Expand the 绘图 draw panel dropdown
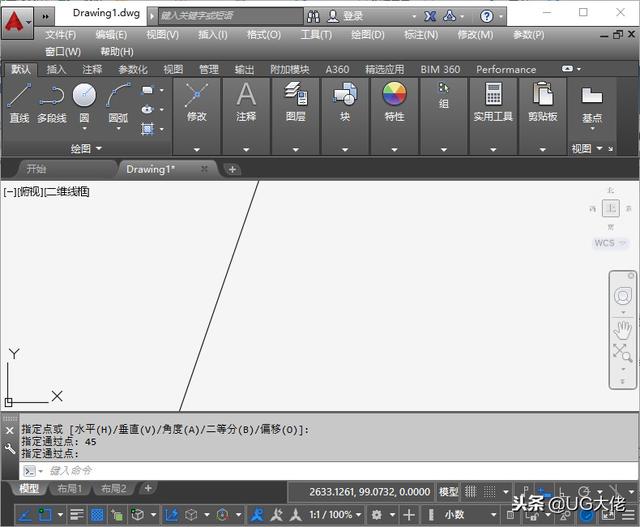Screen dimensions: 640x527 pos(86,149)
